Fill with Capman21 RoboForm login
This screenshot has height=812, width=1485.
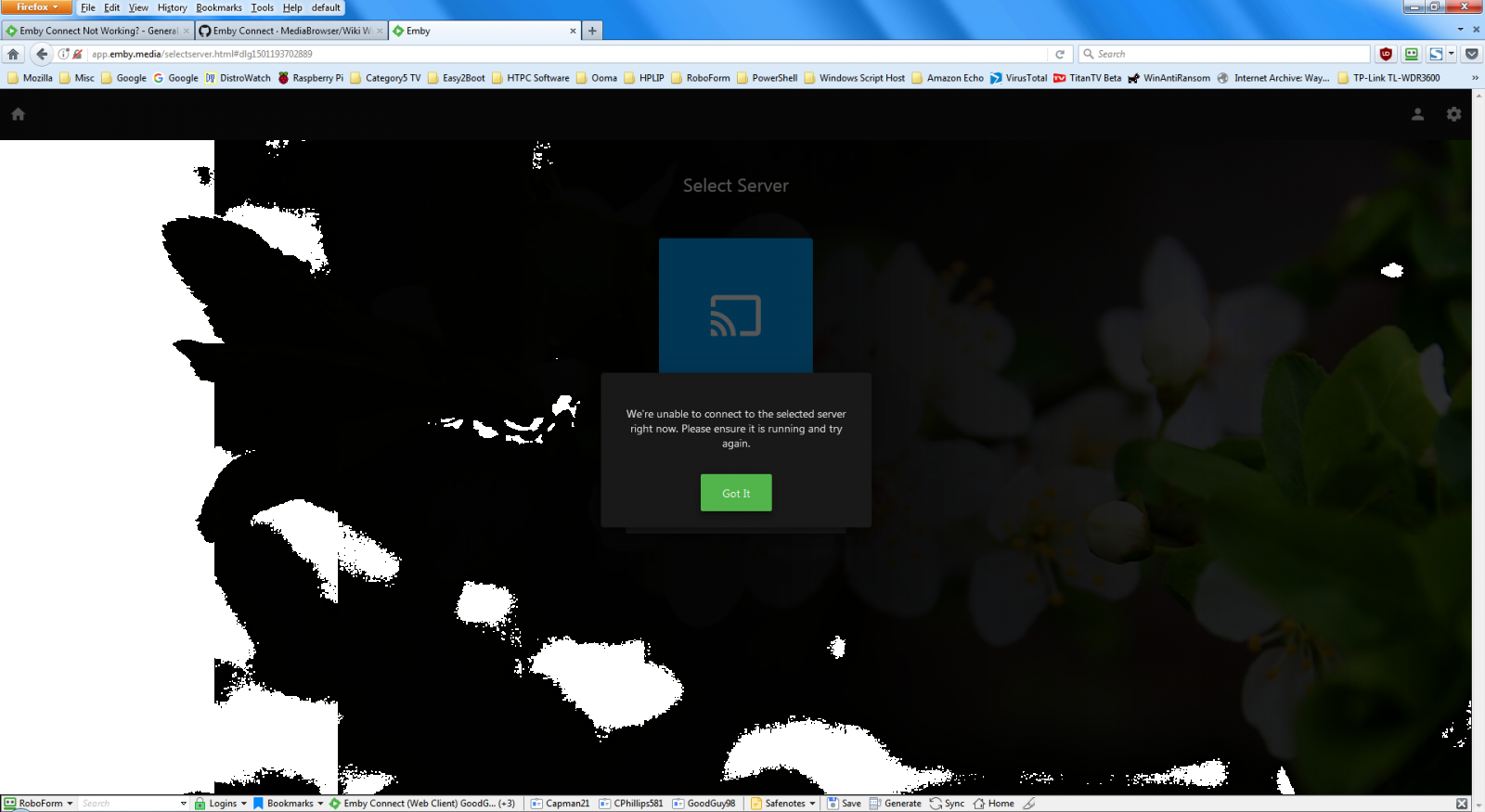pos(560,804)
